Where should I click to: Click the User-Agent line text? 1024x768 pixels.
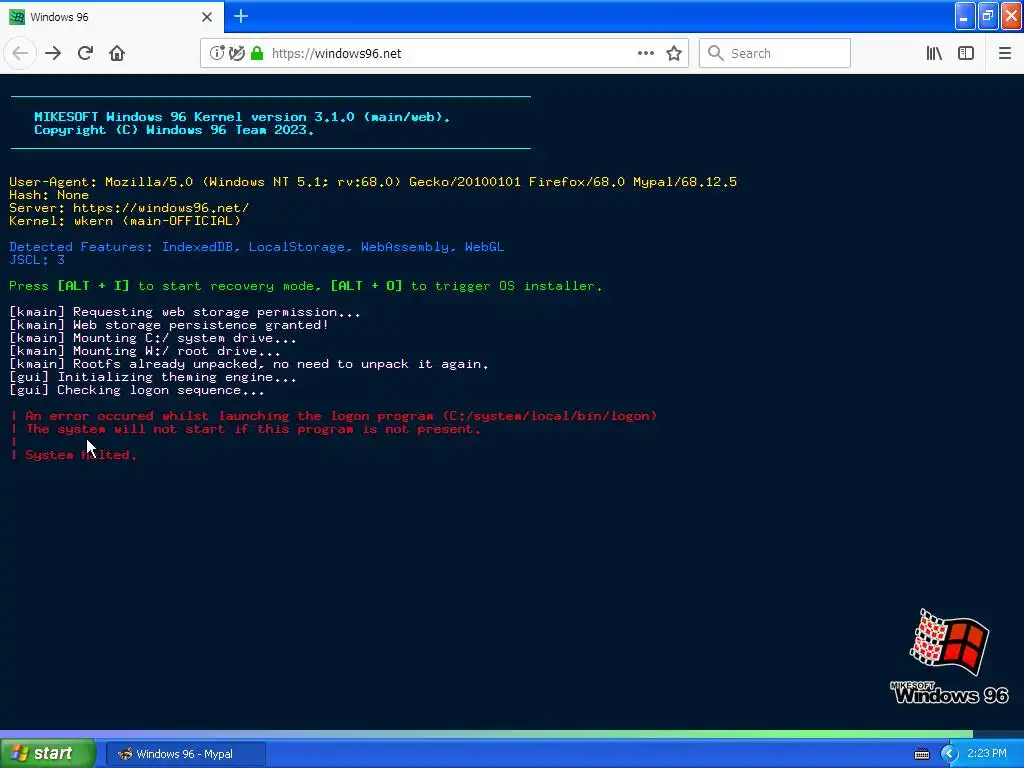click(373, 182)
